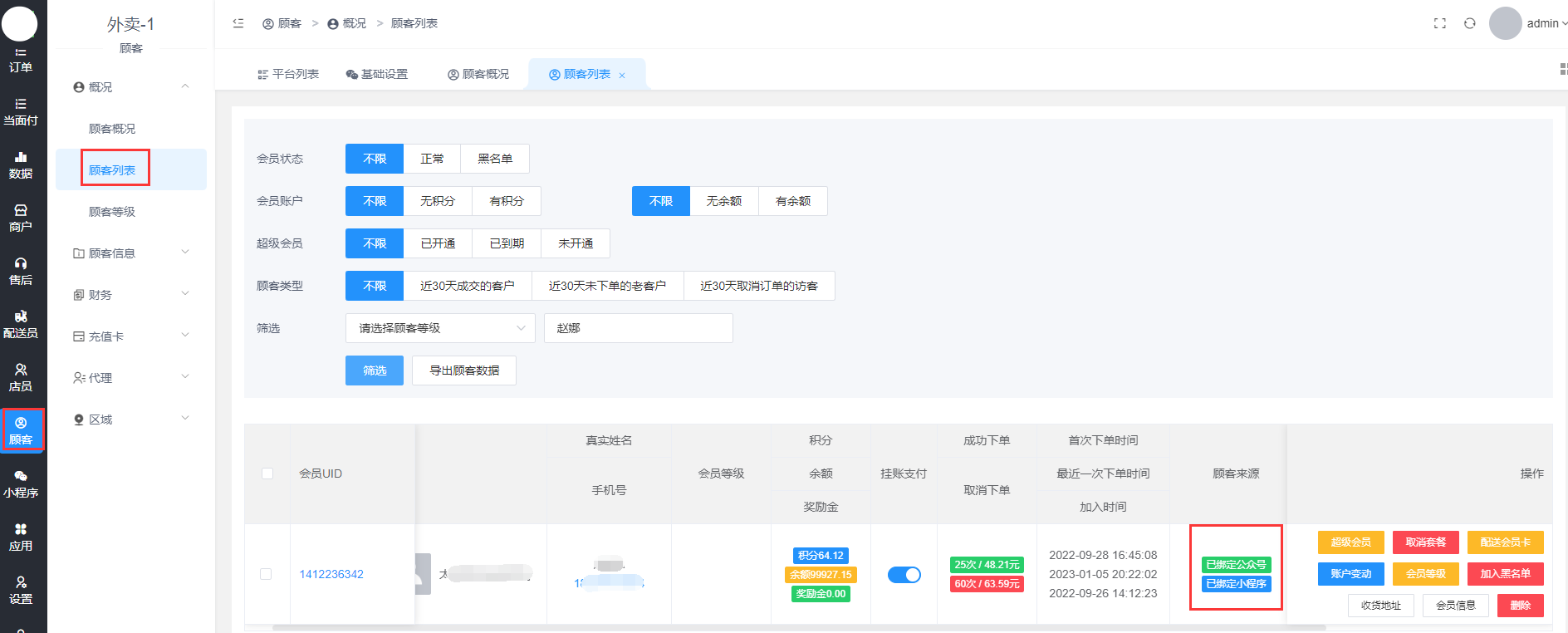Click the search field containing 赵娜
The image size is (1568, 633).
(x=638, y=328)
